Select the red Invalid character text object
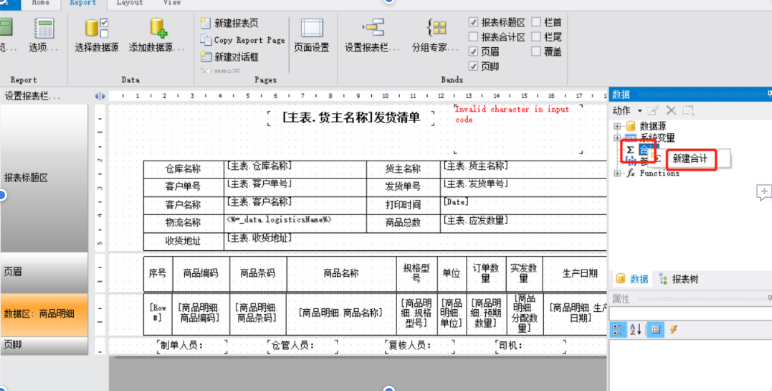The height and width of the screenshot is (391, 772). tap(518, 129)
